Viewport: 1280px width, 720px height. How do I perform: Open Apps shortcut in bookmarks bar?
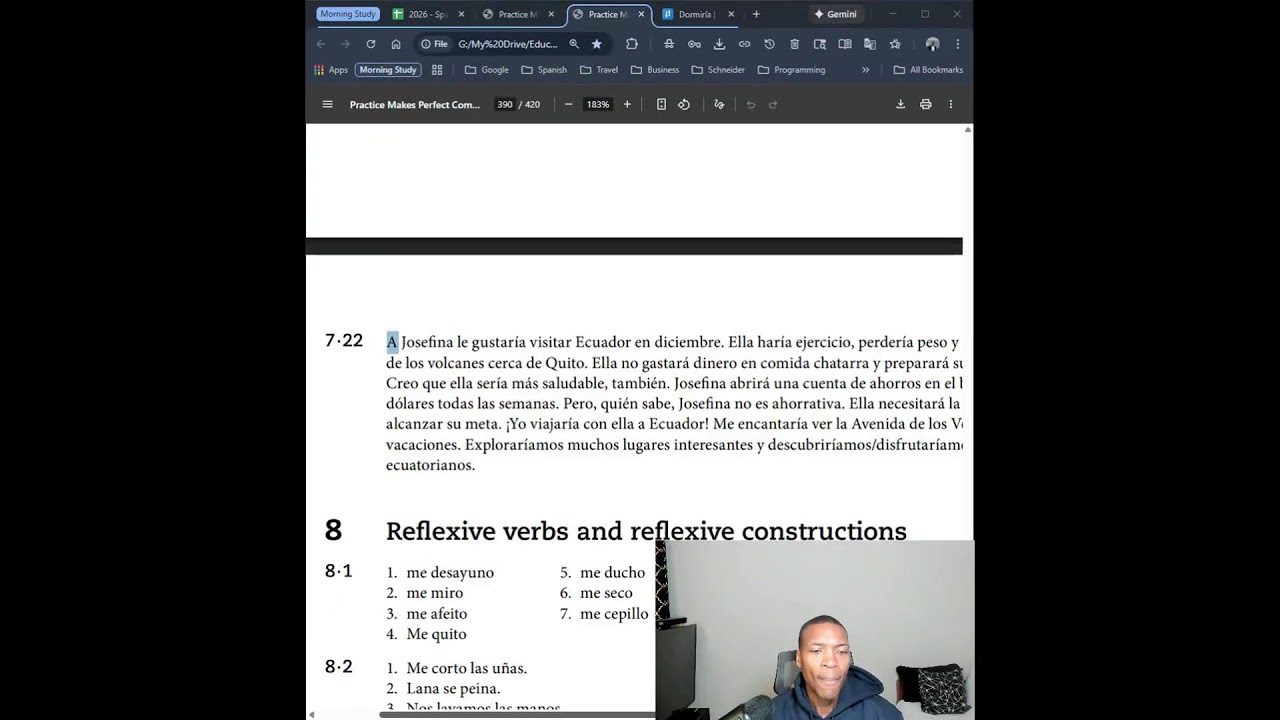[x=331, y=70]
